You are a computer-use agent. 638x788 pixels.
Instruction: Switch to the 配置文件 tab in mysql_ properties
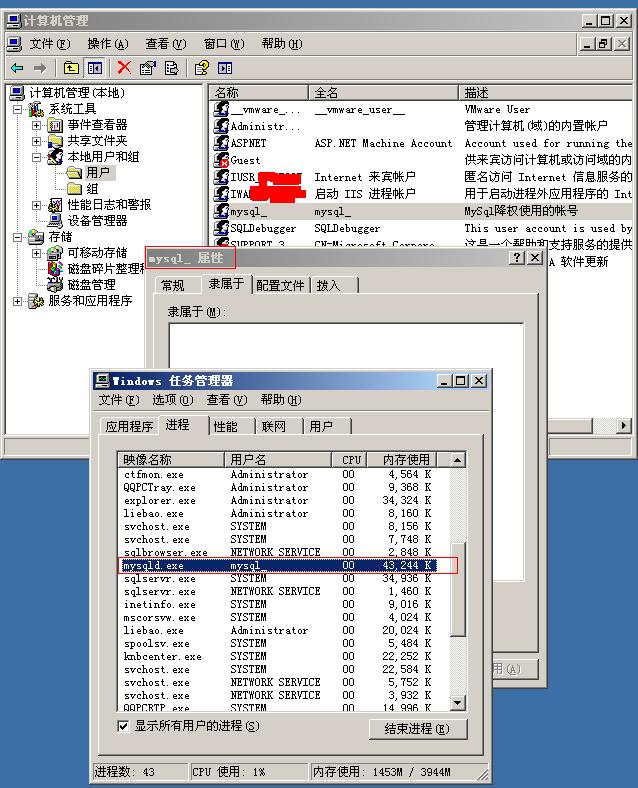point(280,285)
